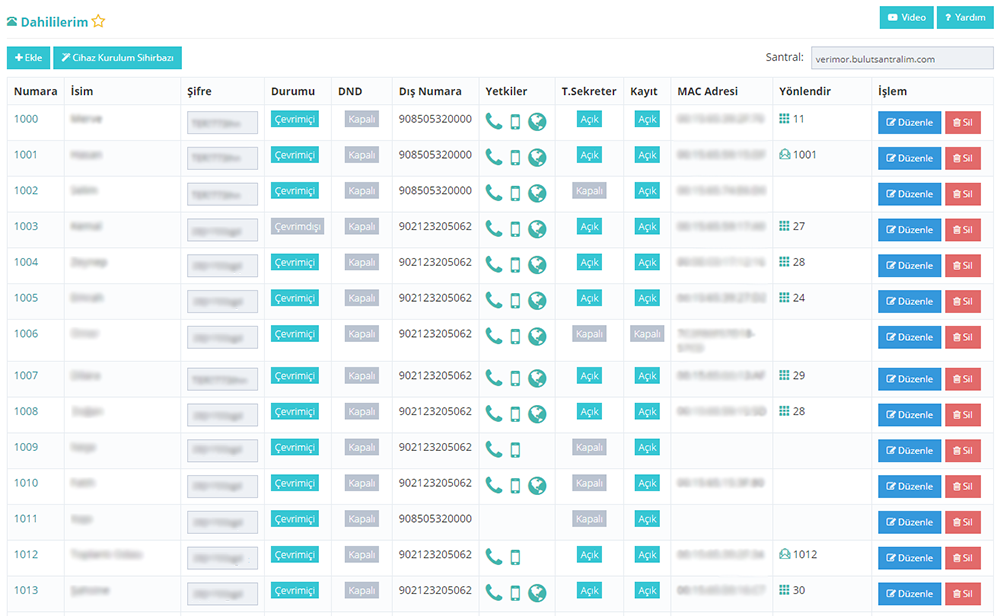Launch the Cihaz Kurulum Sihirbazı

pyautogui.click(x=117, y=58)
